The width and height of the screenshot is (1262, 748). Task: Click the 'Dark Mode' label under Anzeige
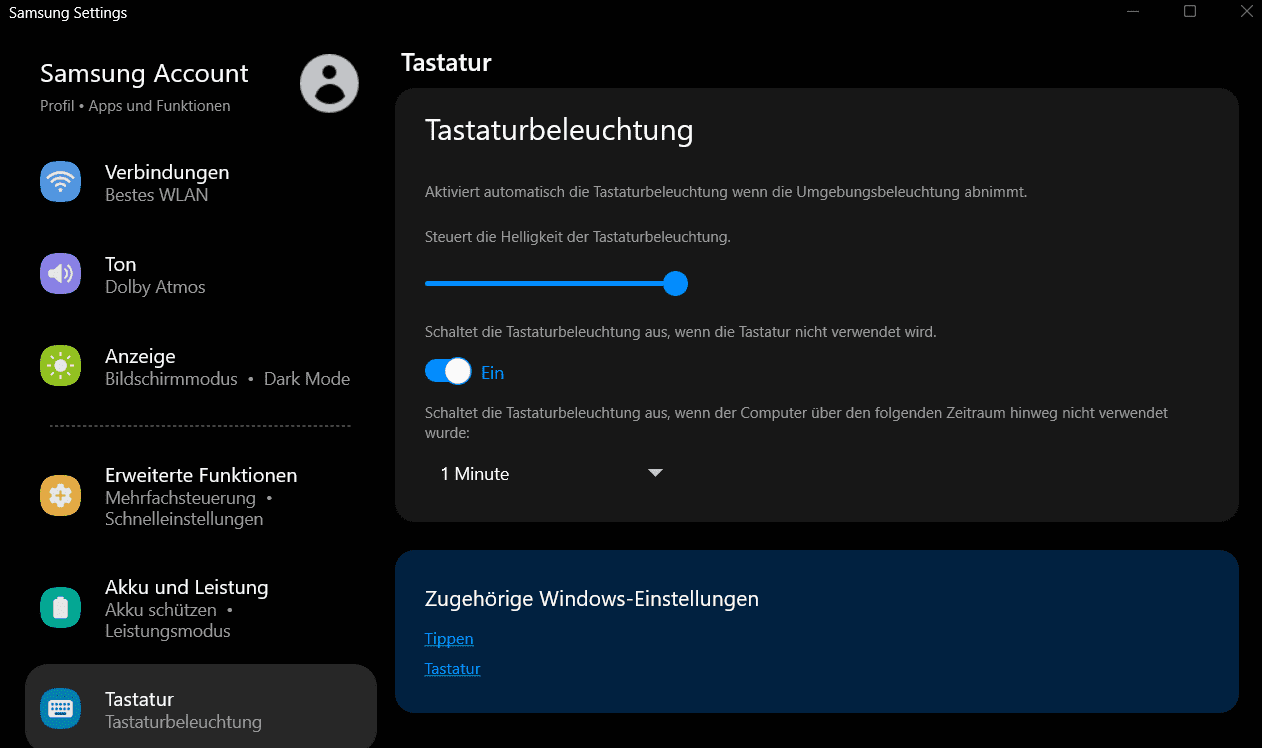[307, 379]
